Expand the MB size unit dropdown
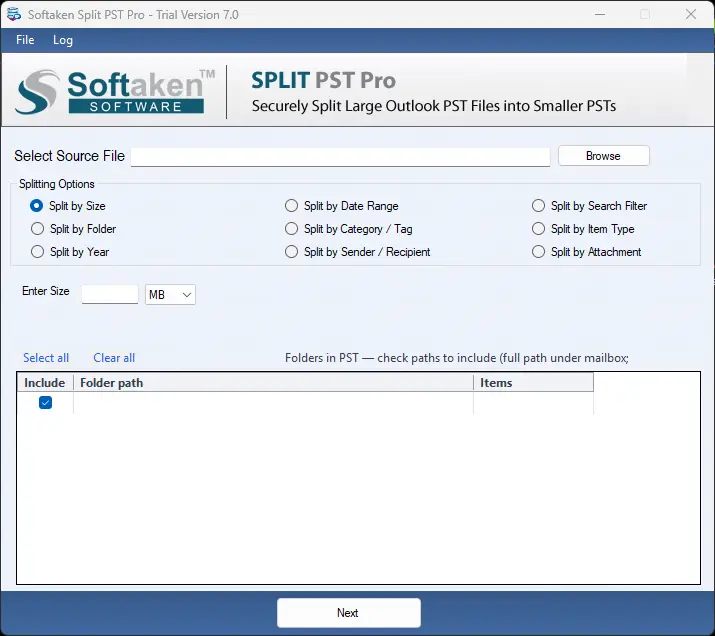This screenshot has width=715, height=636. 170,295
